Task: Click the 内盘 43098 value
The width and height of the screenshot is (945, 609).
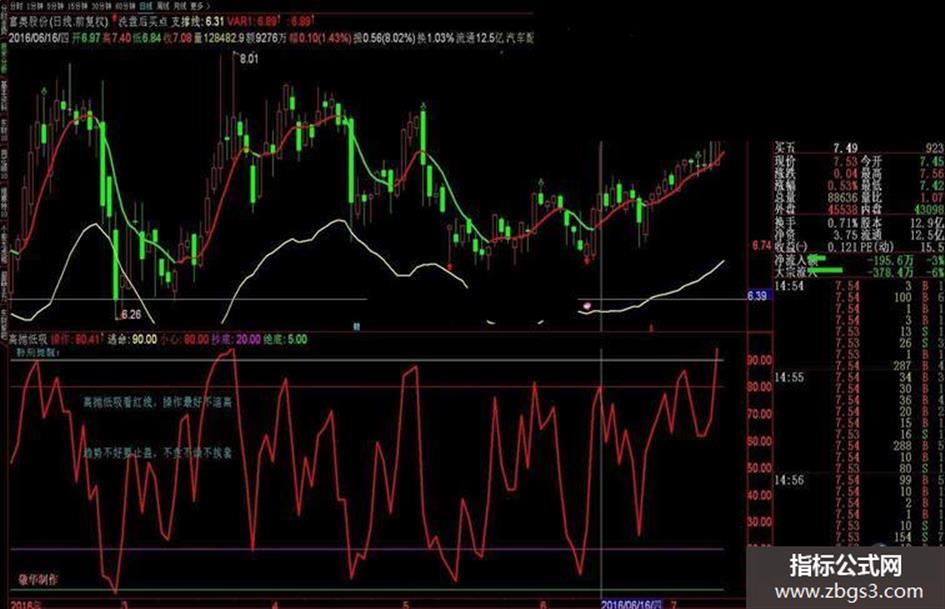Action: tap(902, 210)
